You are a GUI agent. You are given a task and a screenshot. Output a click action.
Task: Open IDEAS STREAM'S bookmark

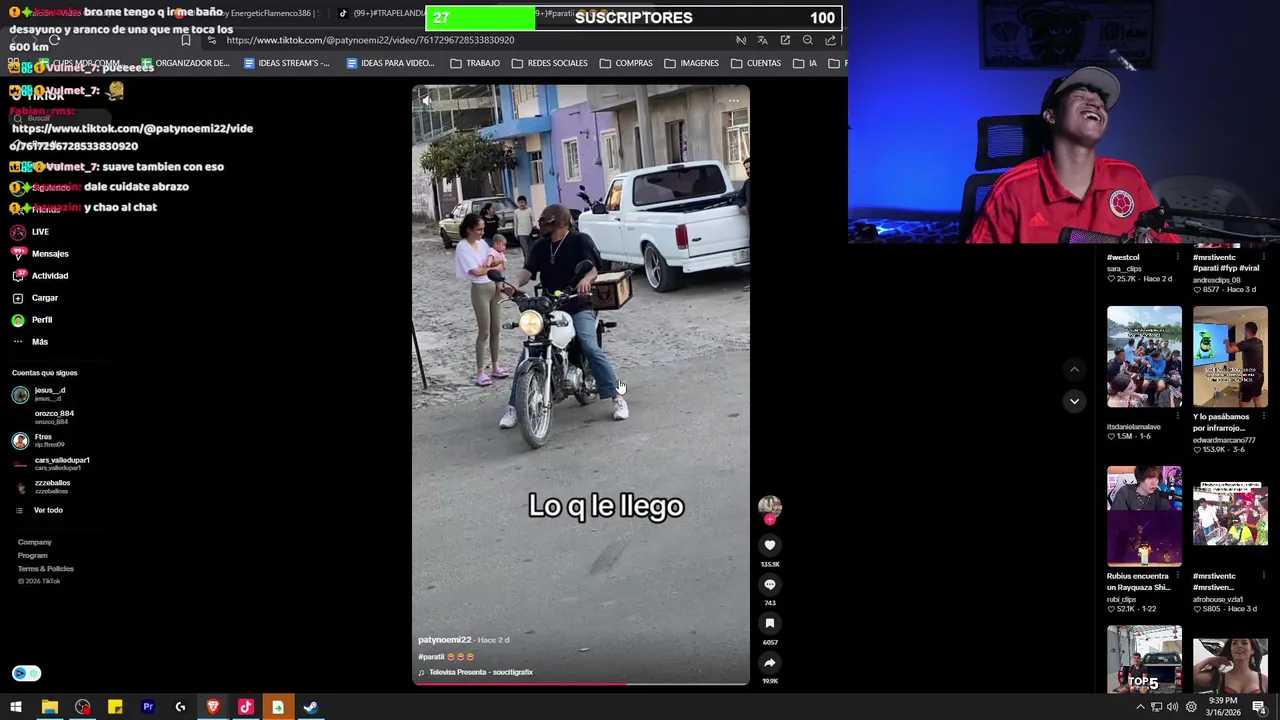click(286, 63)
